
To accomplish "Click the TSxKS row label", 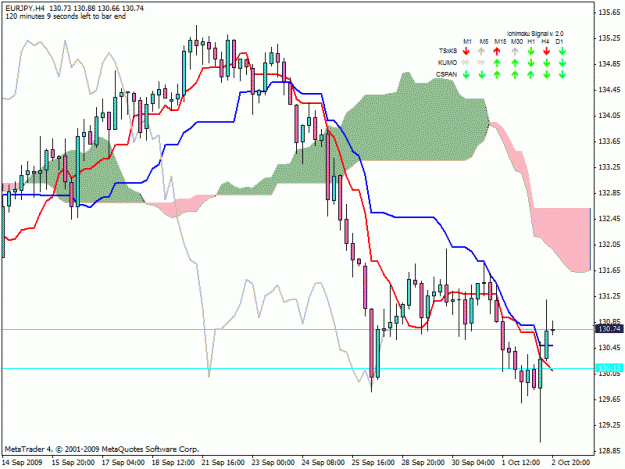I will (448, 51).
